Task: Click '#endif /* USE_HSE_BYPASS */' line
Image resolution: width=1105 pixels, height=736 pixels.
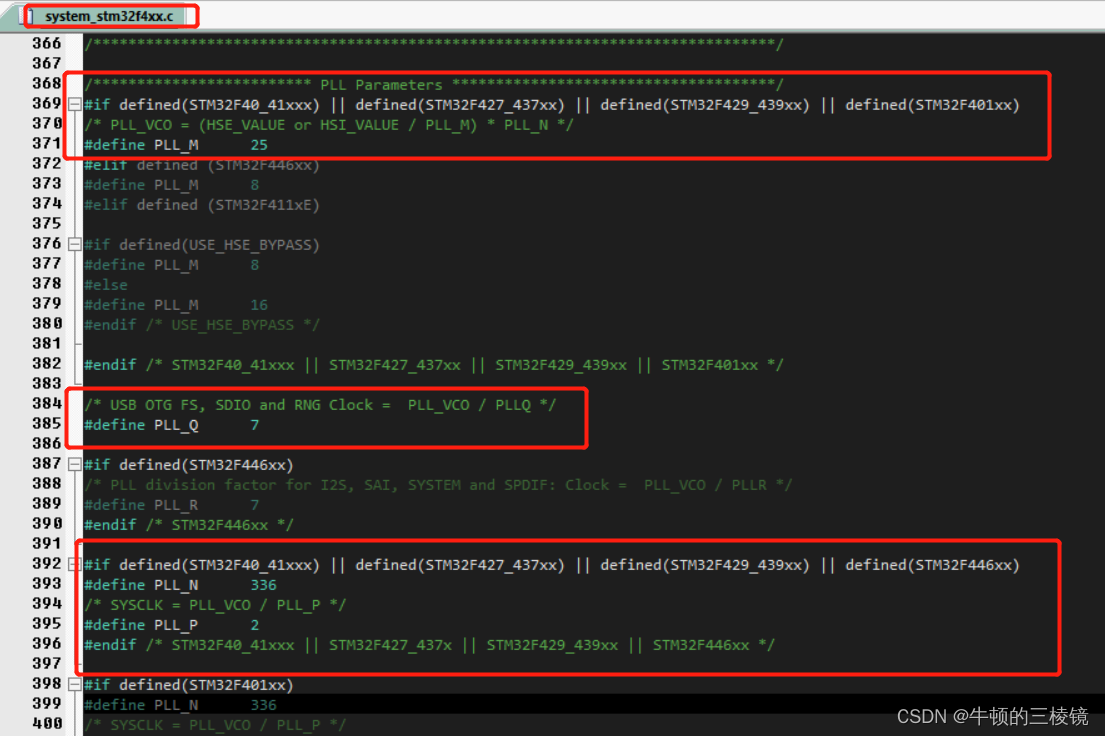Action: (x=202, y=325)
